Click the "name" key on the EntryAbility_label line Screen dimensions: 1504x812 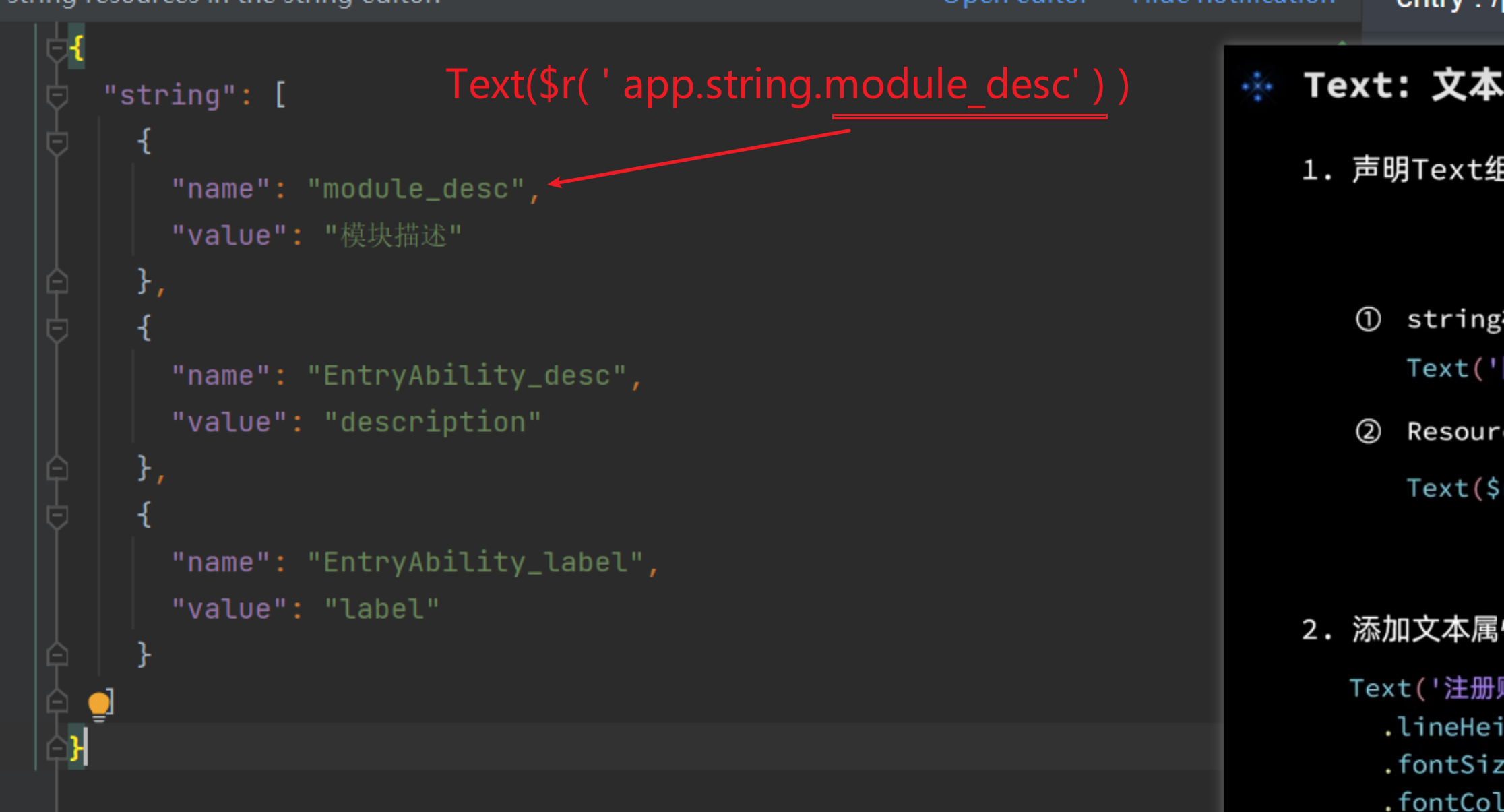coord(220,563)
